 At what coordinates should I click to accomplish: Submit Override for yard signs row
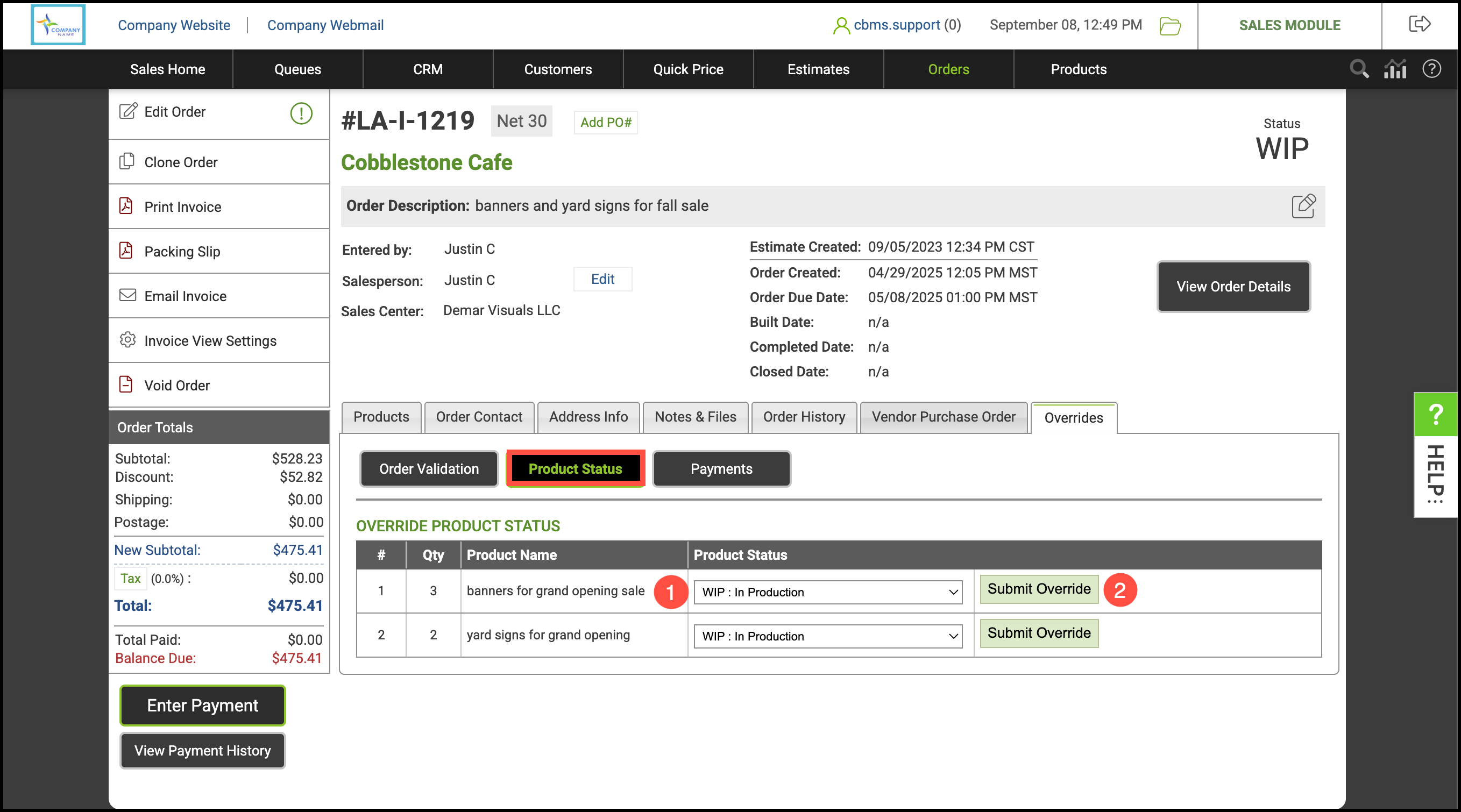tap(1039, 633)
